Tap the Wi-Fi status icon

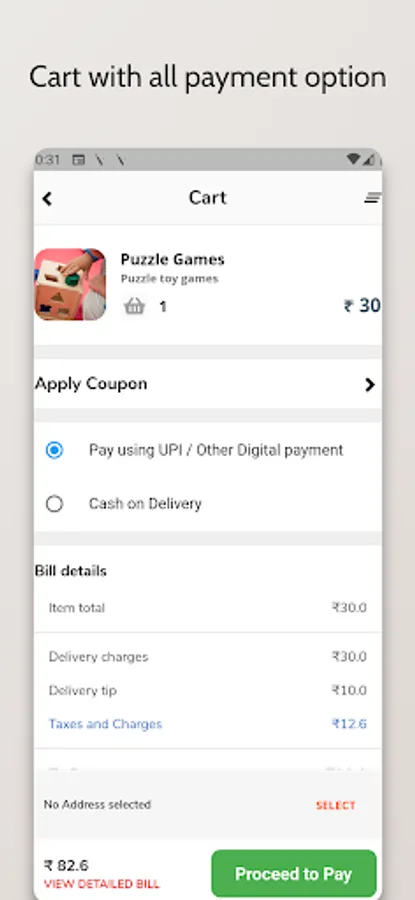pos(353,159)
